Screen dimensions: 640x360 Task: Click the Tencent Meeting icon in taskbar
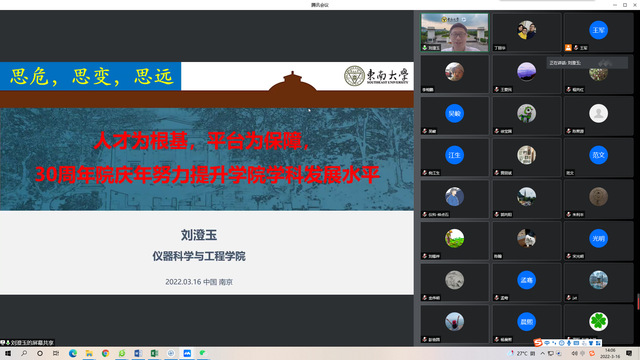point(187,353)
